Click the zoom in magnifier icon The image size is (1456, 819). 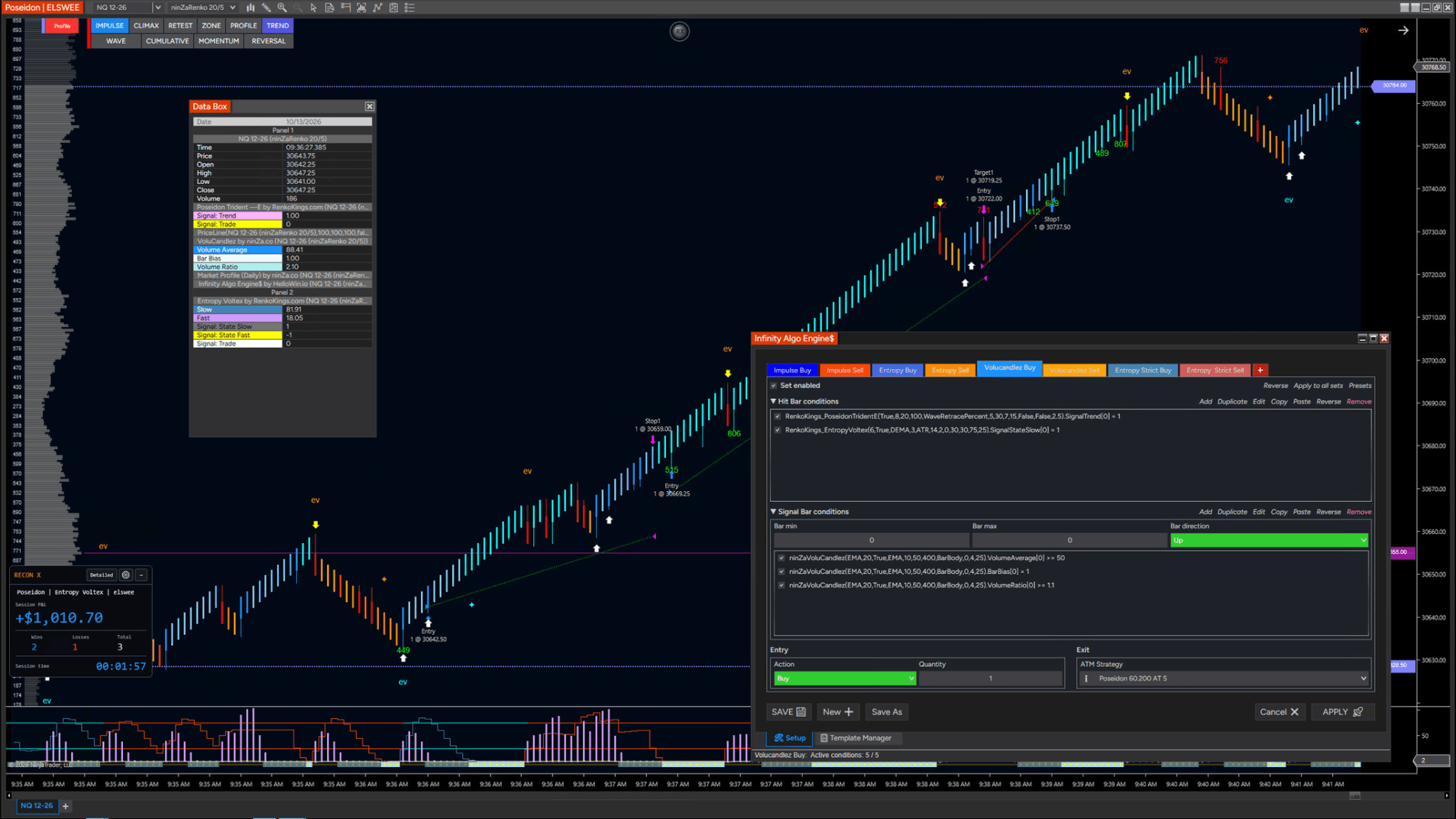click(282, 8)
